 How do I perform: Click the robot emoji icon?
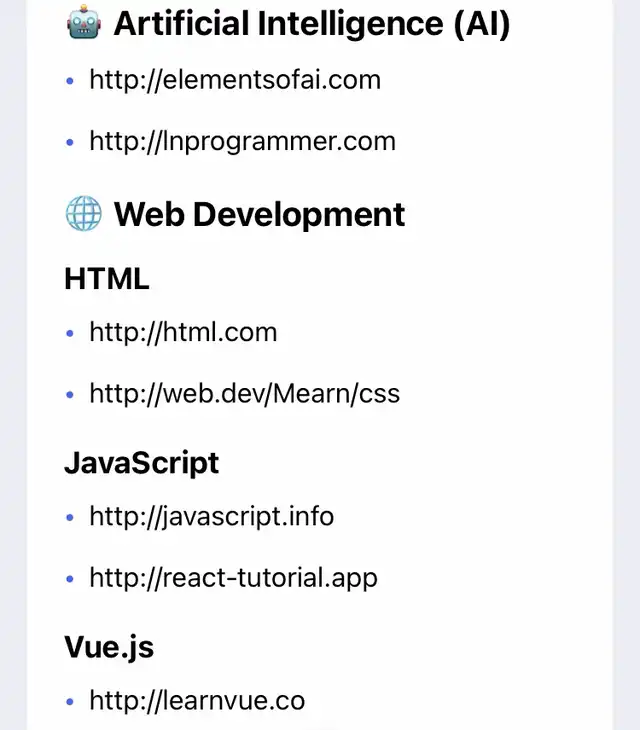83,23
